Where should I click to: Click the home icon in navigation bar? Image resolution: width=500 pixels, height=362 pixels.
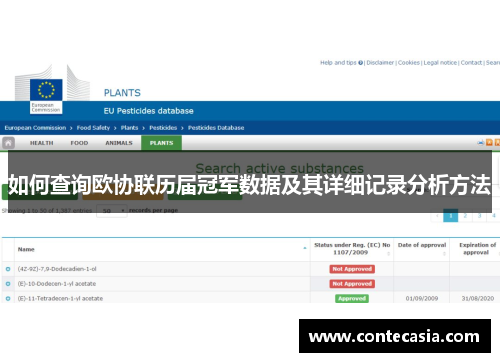[8, 143]
